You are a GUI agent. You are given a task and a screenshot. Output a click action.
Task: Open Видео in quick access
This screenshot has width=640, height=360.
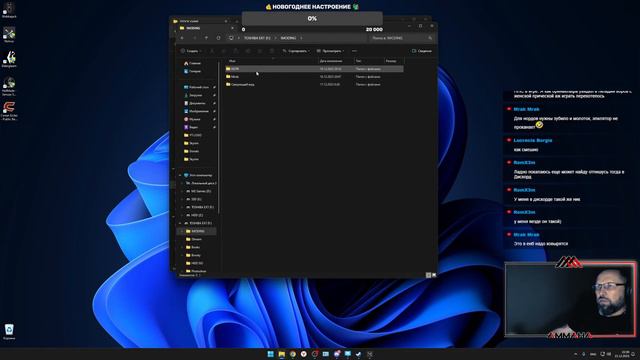point(191,127)
